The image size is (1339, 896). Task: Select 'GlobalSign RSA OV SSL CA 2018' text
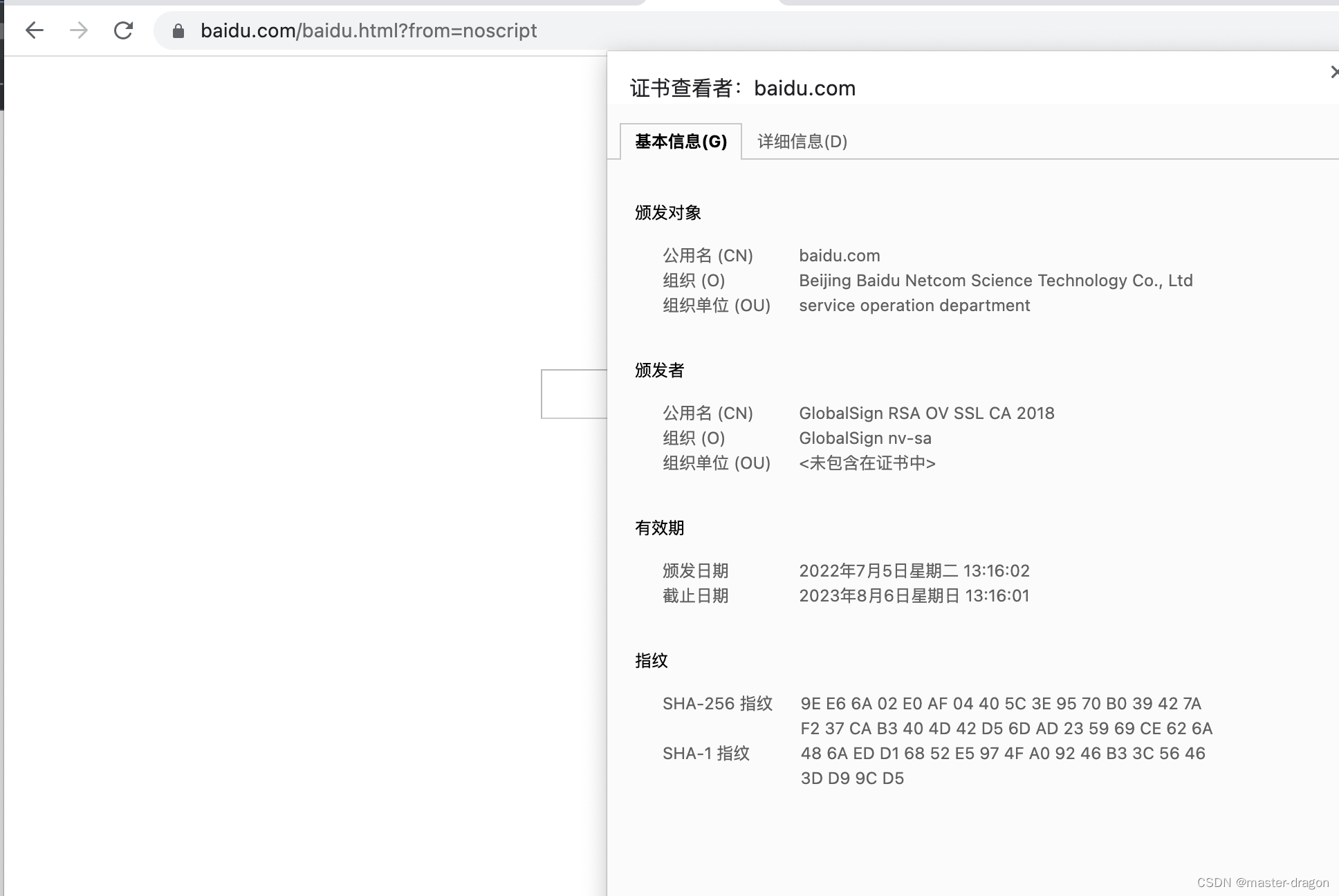(927, 413)
